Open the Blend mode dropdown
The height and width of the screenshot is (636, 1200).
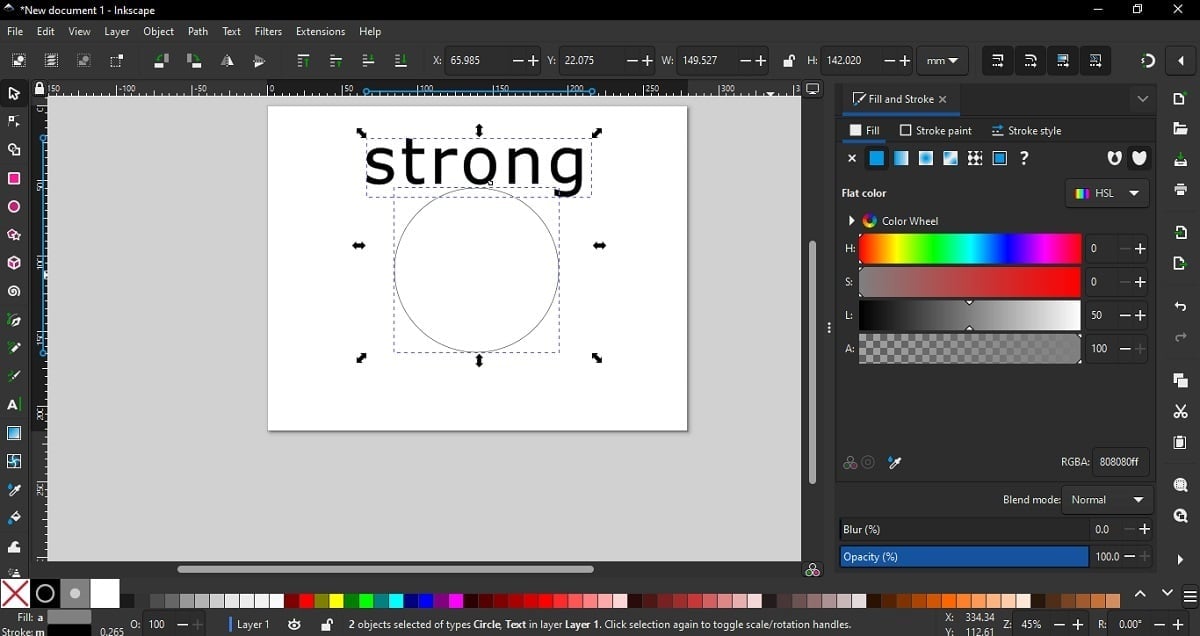pyautogui.click(x=1107, y=500)
